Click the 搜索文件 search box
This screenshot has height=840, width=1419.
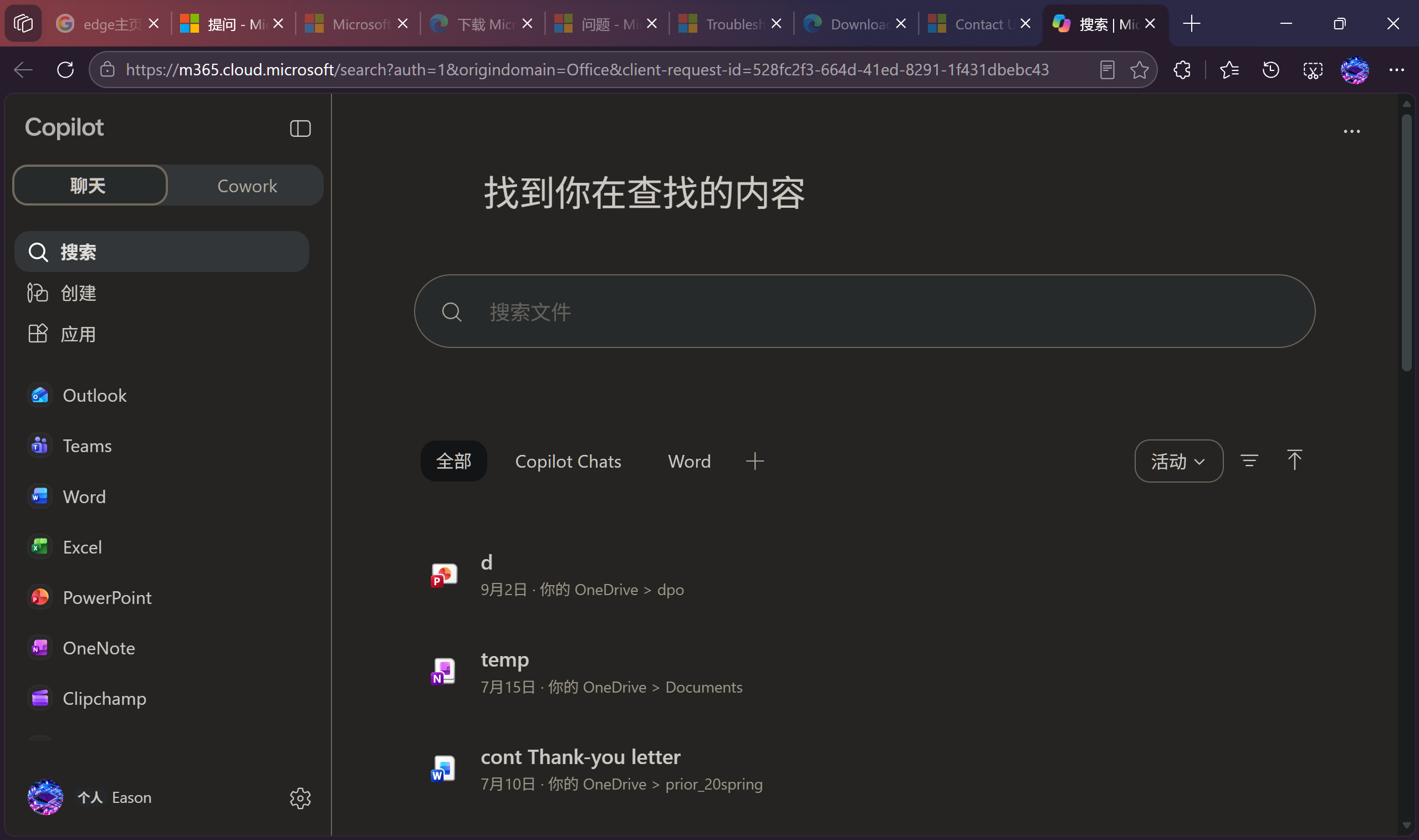coord(865,311)
